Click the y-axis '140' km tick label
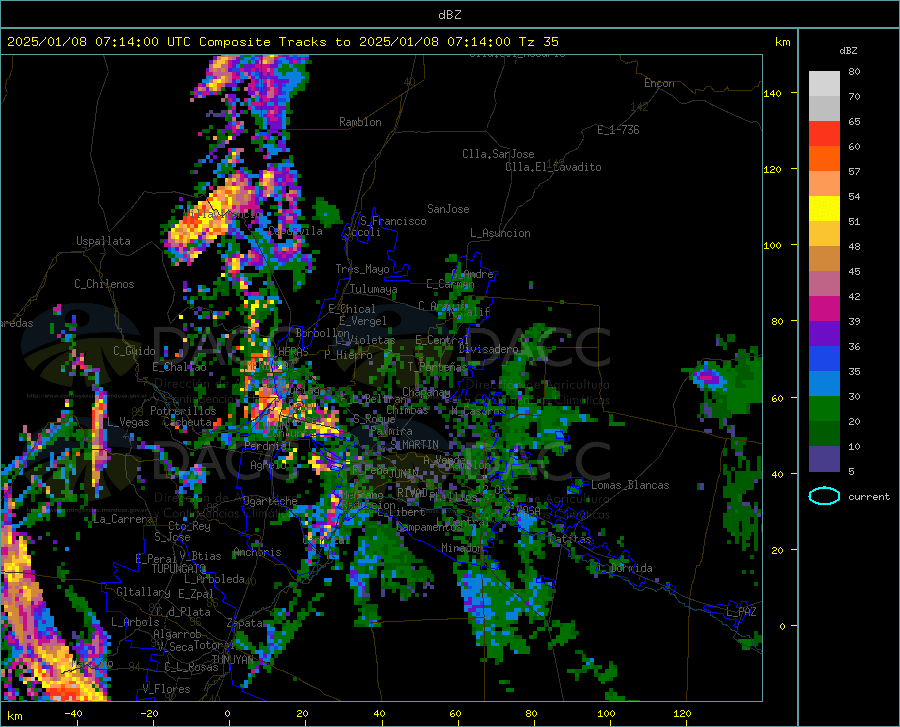The height and width of the screenshot is (727, 900). (x=772, y=93)
